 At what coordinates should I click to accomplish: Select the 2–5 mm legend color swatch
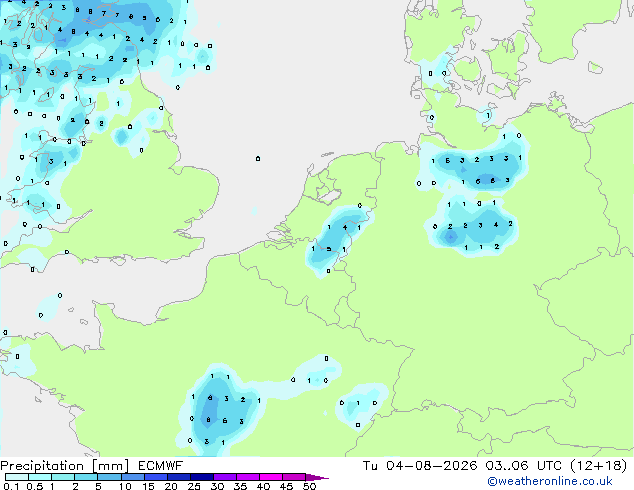point(86,477)
